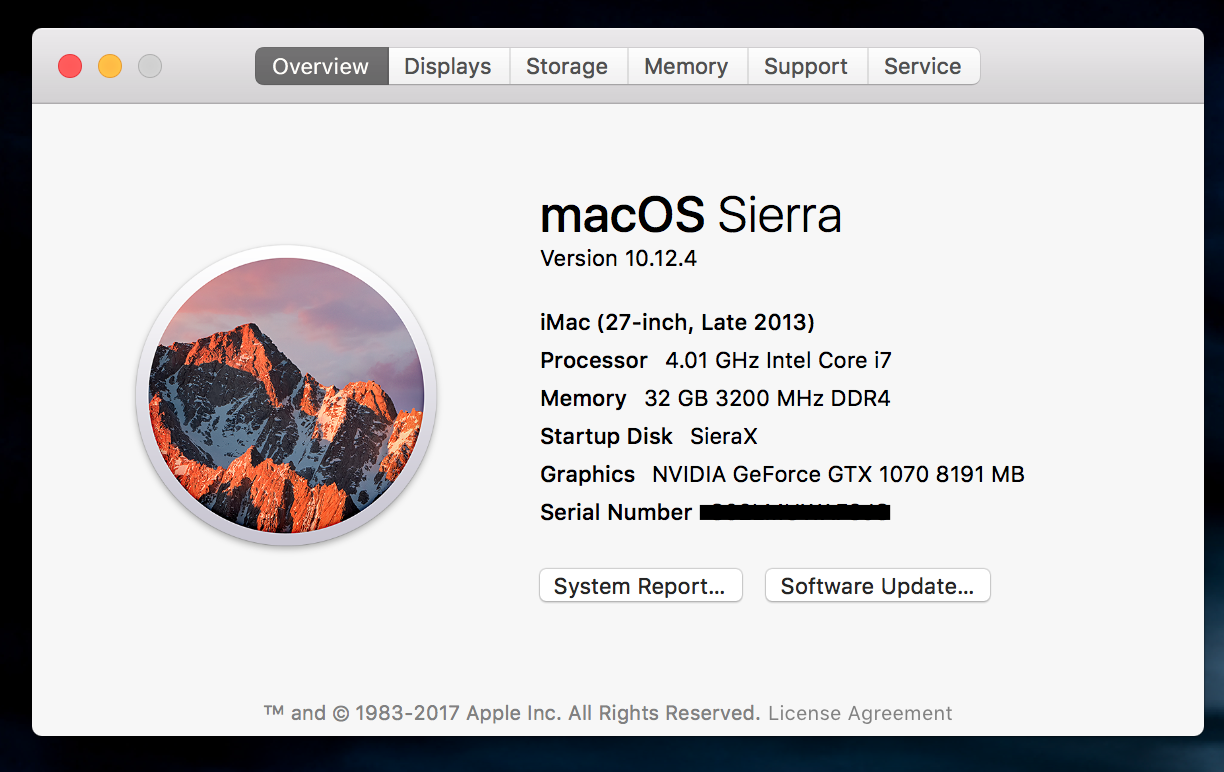
Task: Click the macOS Sierra mountain logo
Action: point(286,395)
